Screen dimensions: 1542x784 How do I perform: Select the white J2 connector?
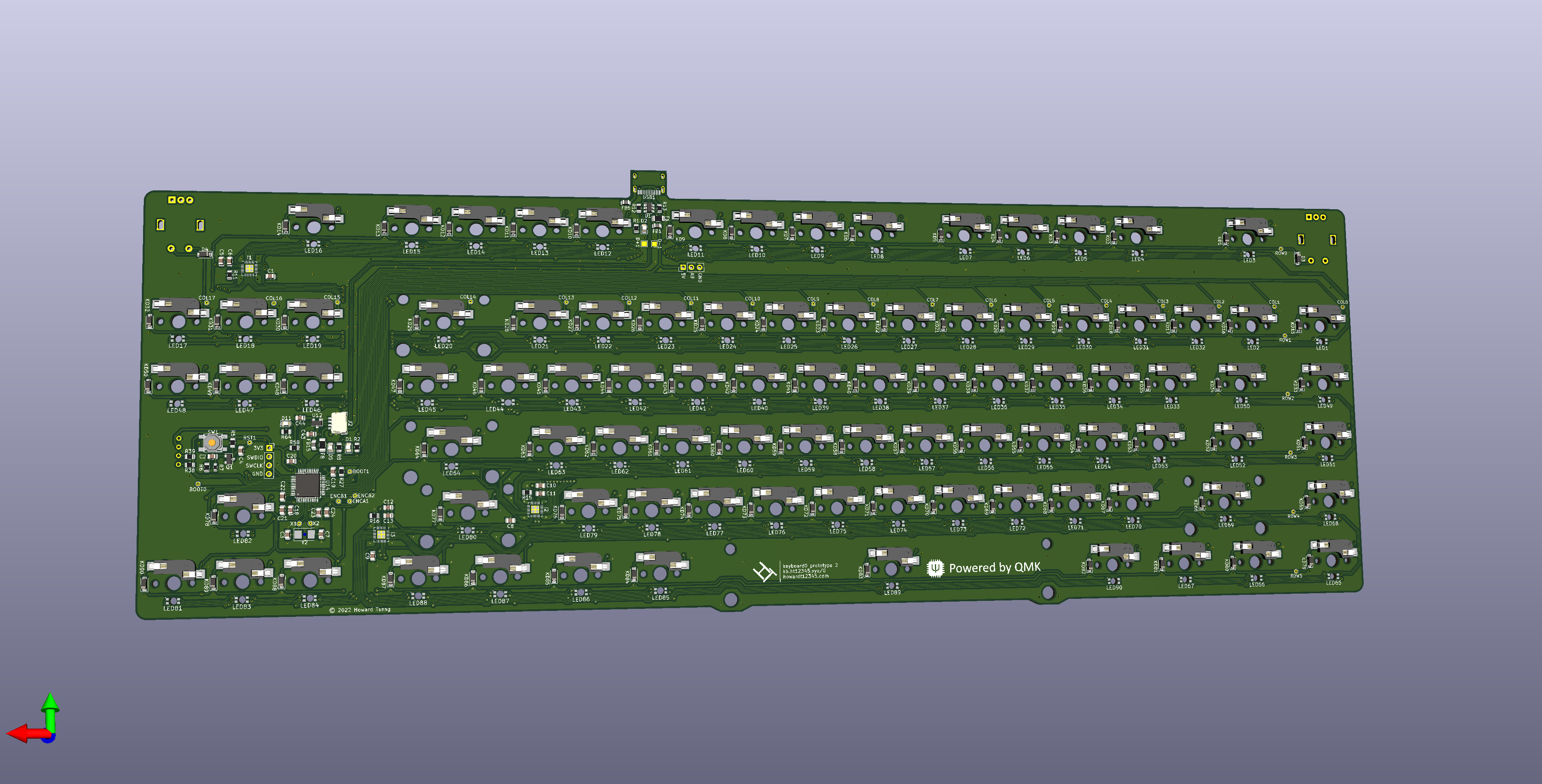coord(339,423)
